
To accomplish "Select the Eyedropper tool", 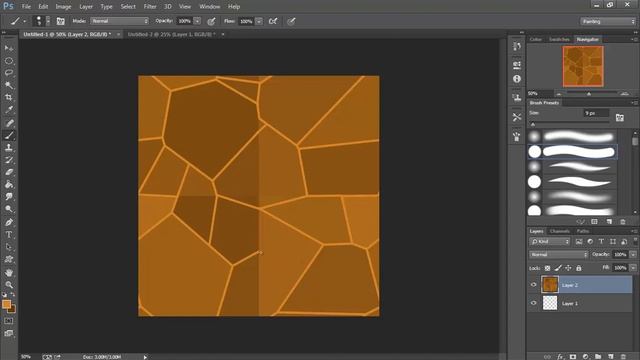I will (9, 109).
